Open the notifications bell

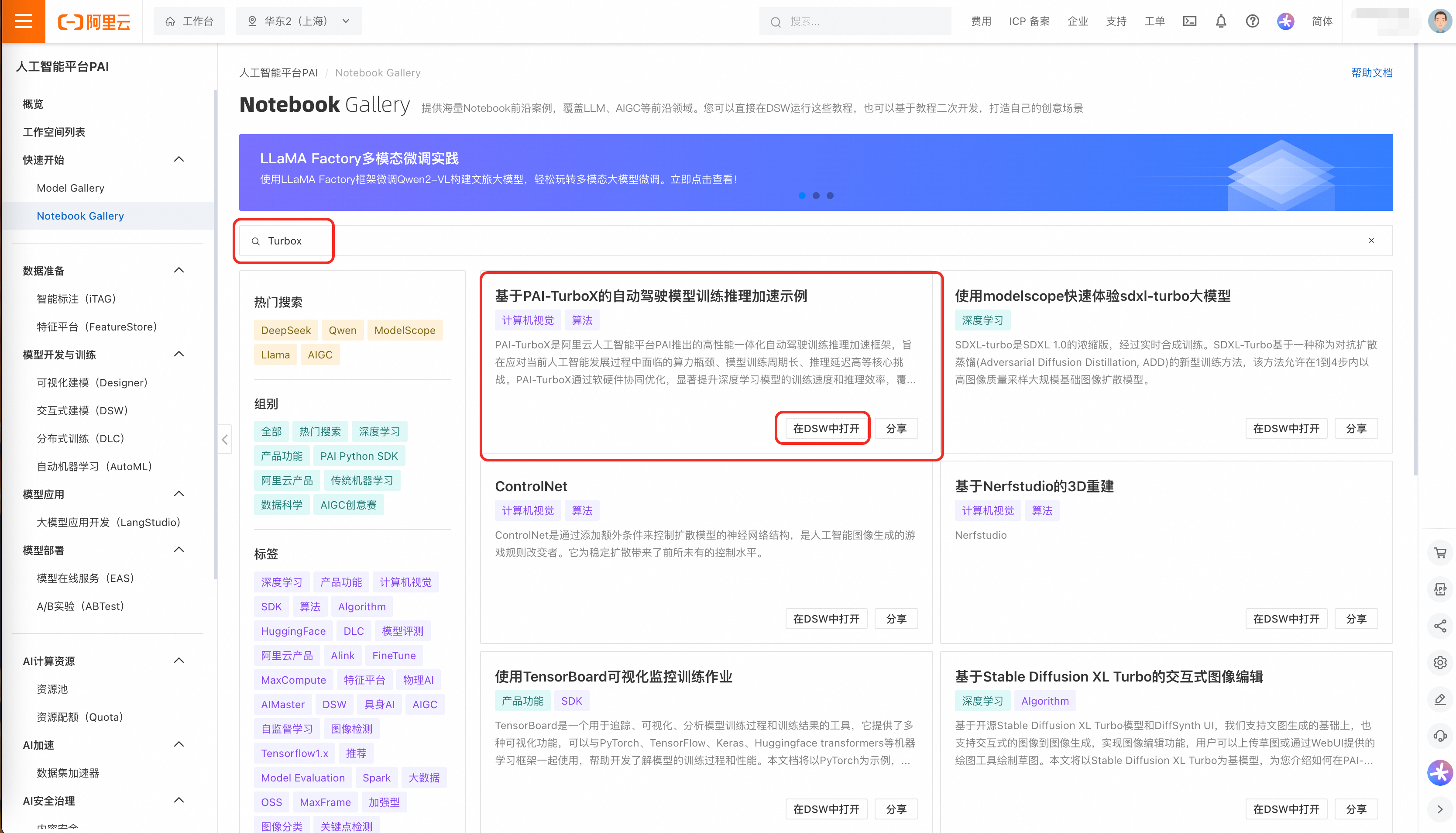point(1221,21)
